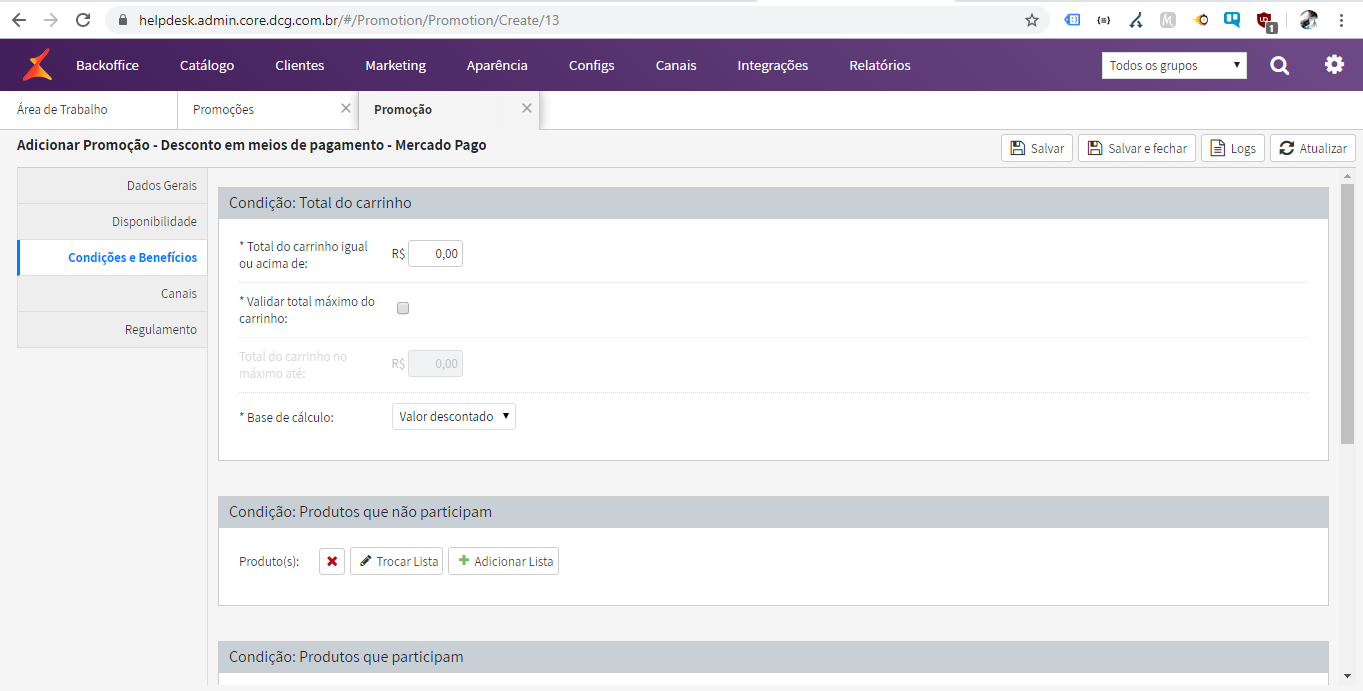
Task: Open settings gear in purple header
Action: click(x=1334, y=65)
